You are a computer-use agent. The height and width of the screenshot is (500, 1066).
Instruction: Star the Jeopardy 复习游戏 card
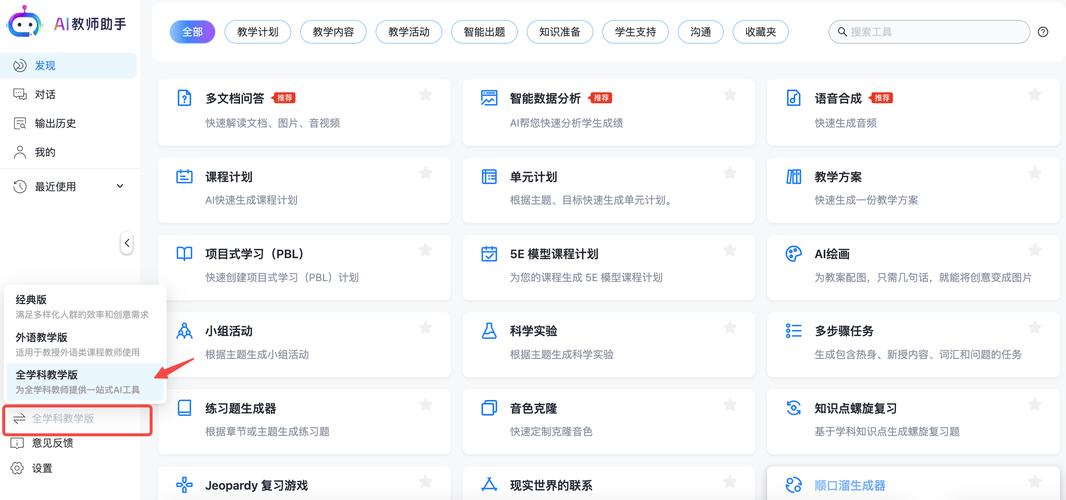click(x=426, y=482)
